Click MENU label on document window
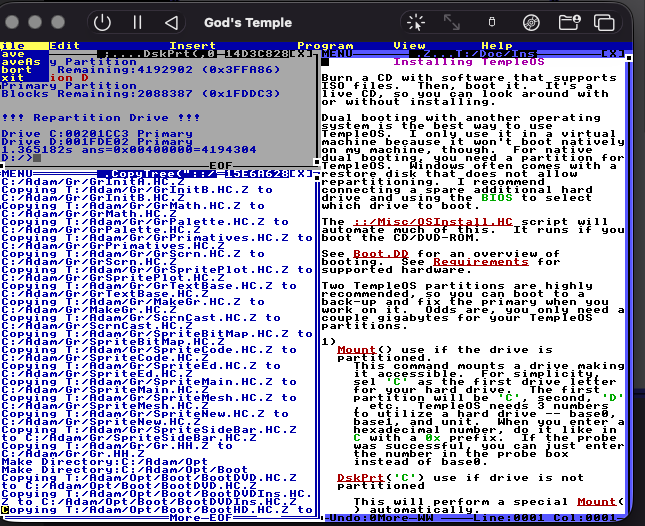 [337, 54]
